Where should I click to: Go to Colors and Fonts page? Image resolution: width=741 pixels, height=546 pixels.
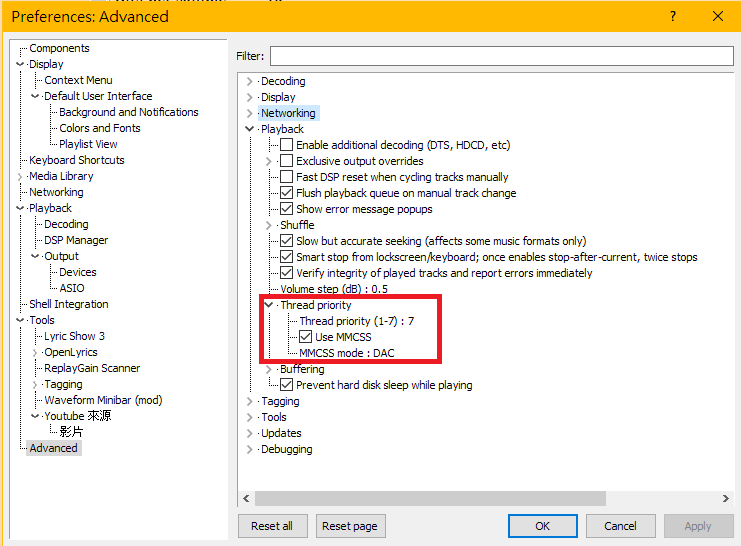pos(100,128)
